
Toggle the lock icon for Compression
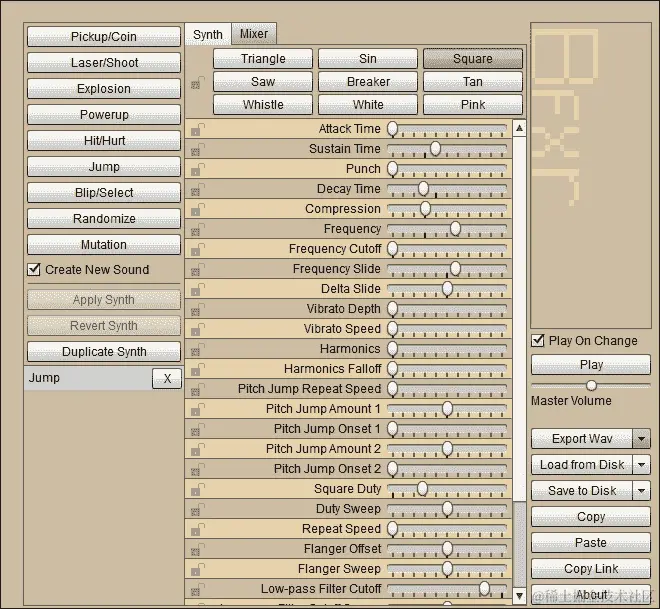coord(197,209)
